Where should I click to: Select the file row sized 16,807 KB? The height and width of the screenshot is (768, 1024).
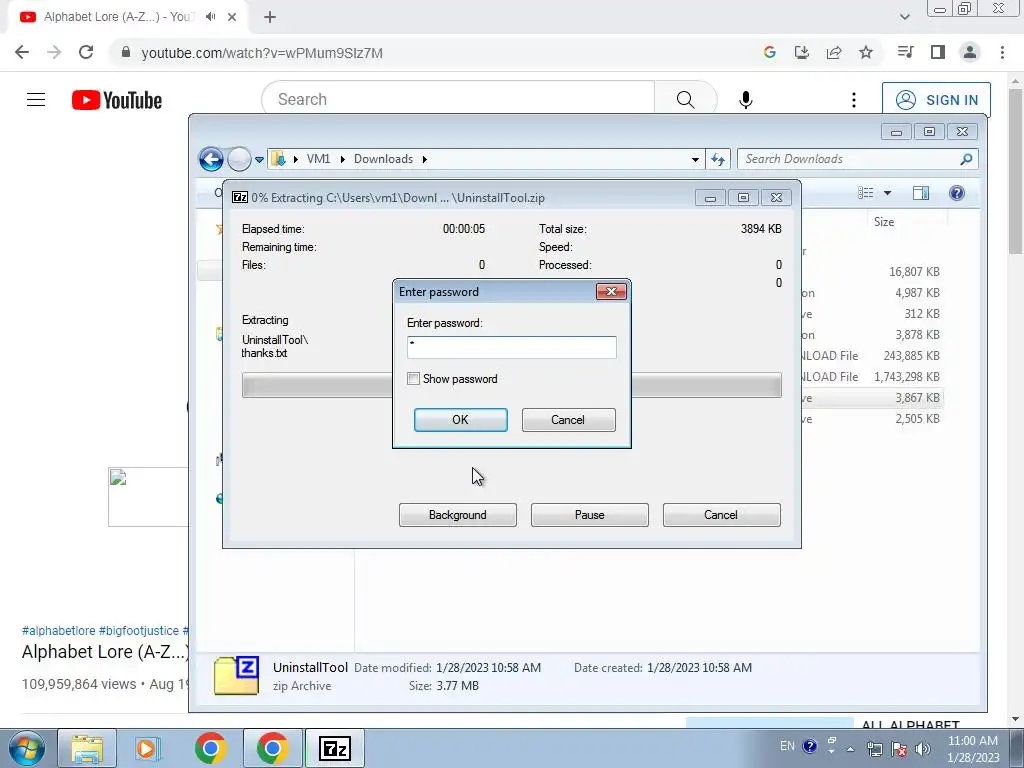tap(872, 272)
